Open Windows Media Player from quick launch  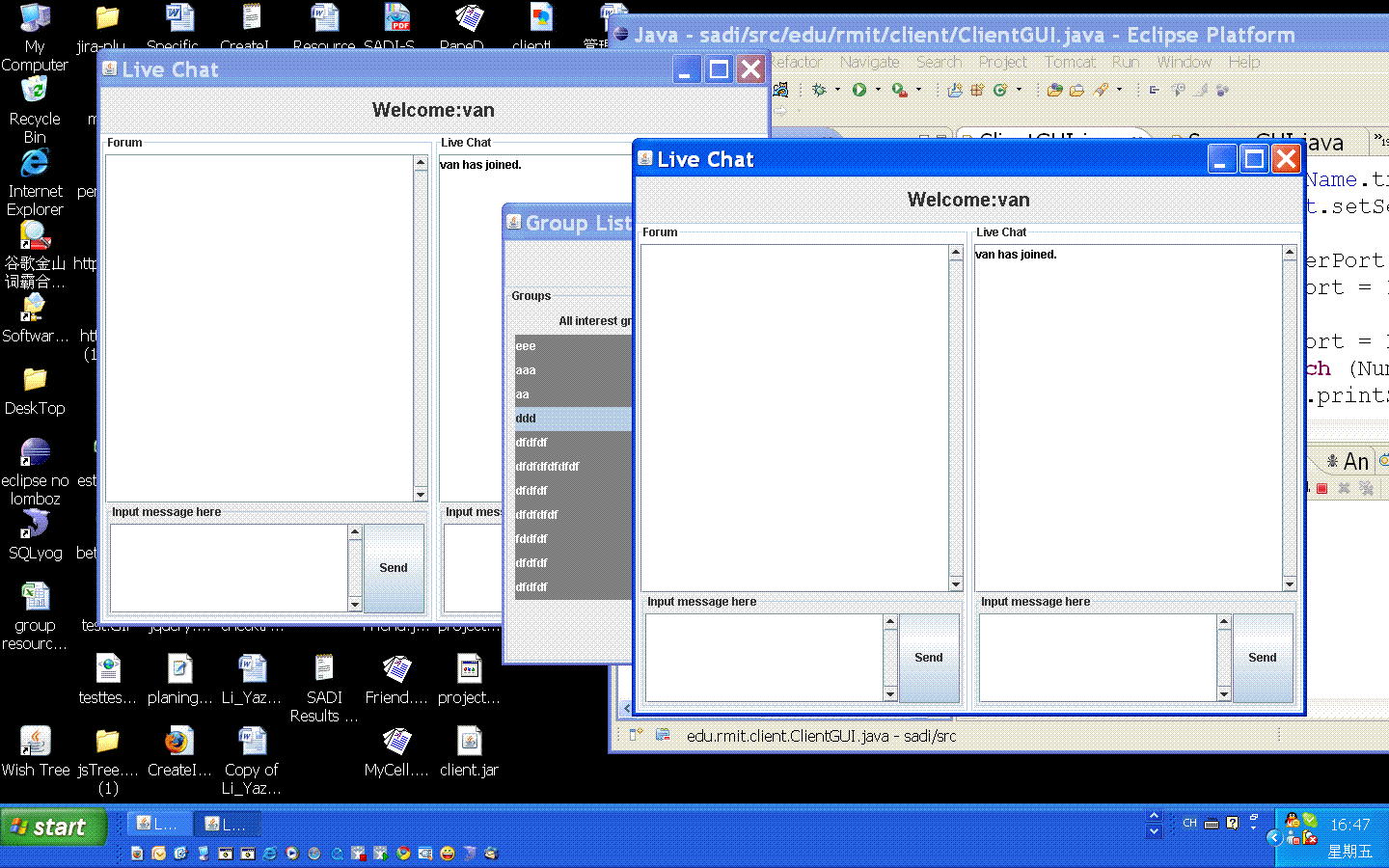292,854
